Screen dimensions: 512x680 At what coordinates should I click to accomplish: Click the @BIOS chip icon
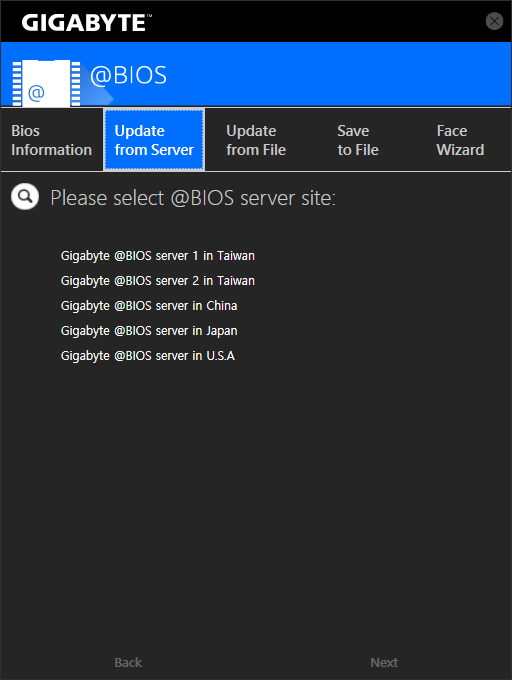(46, 83)
